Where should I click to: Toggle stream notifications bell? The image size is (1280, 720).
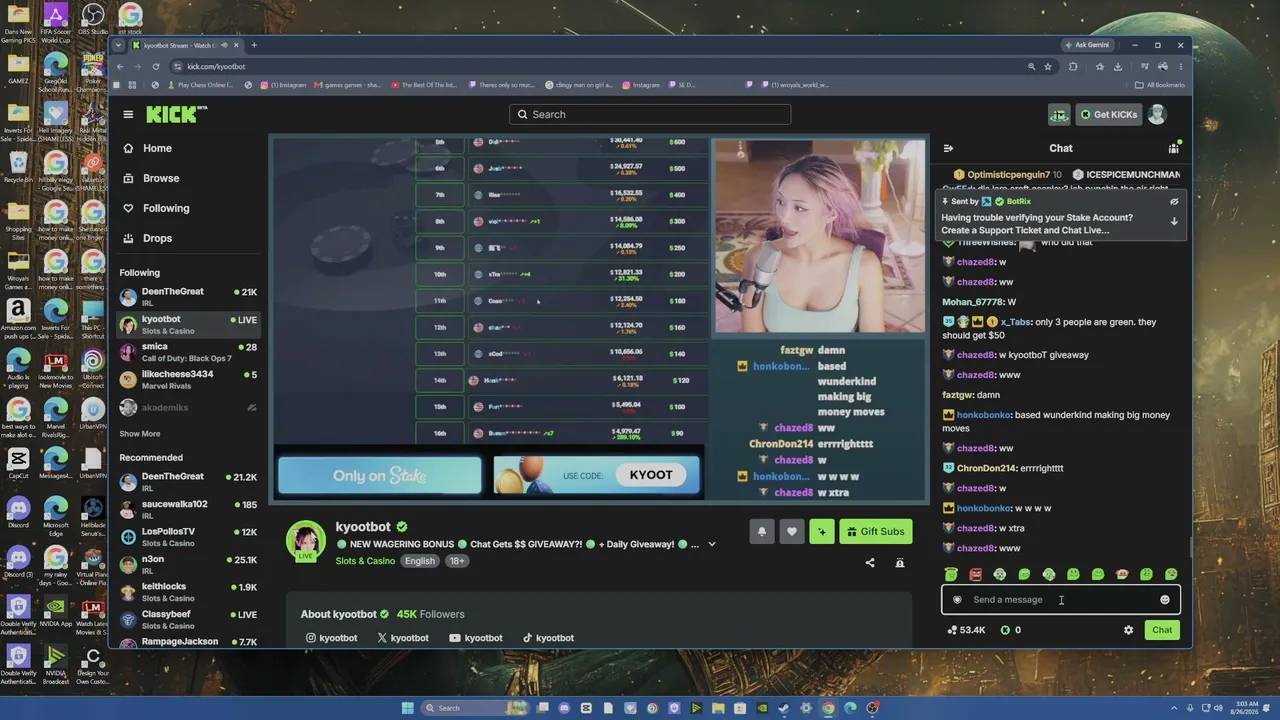(762, 532)
